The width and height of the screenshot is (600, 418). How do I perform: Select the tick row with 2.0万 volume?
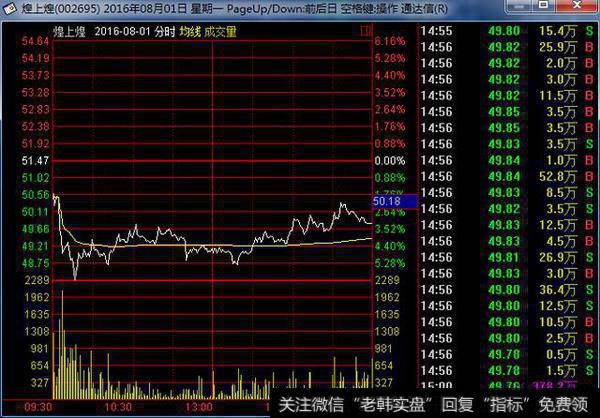point(508,63)
